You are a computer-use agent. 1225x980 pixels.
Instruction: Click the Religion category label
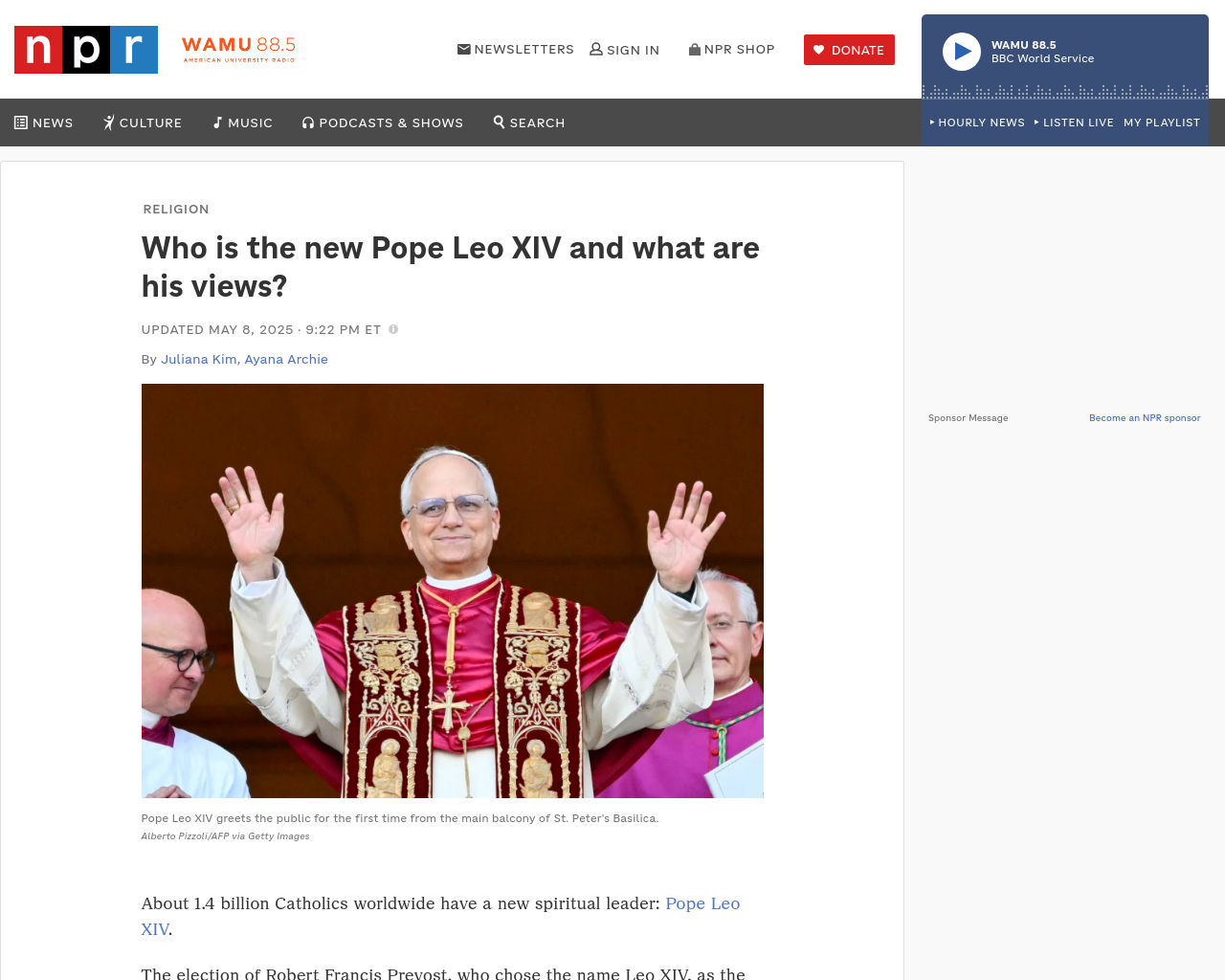176,209
